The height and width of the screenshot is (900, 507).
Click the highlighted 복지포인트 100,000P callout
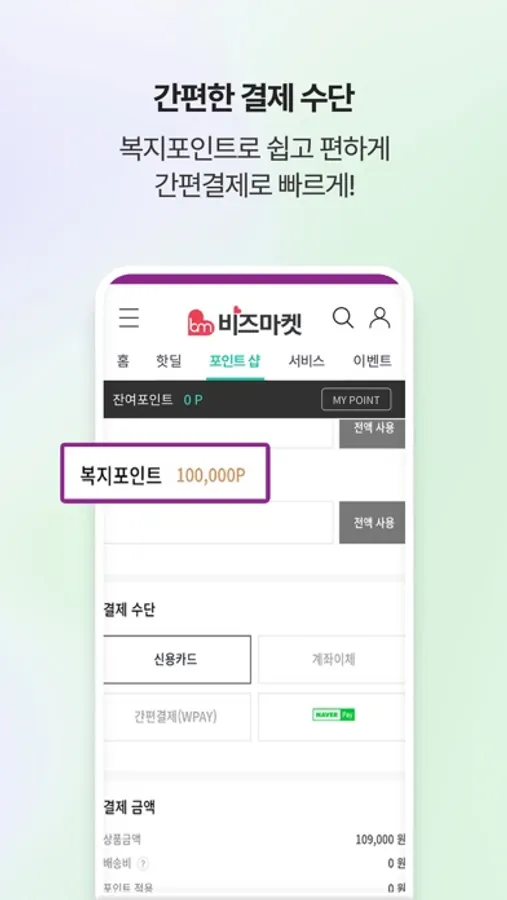coord(165,473)
